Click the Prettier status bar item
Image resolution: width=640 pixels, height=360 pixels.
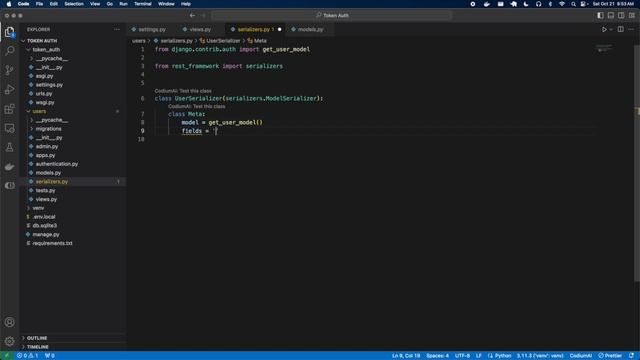coord(610,356)
